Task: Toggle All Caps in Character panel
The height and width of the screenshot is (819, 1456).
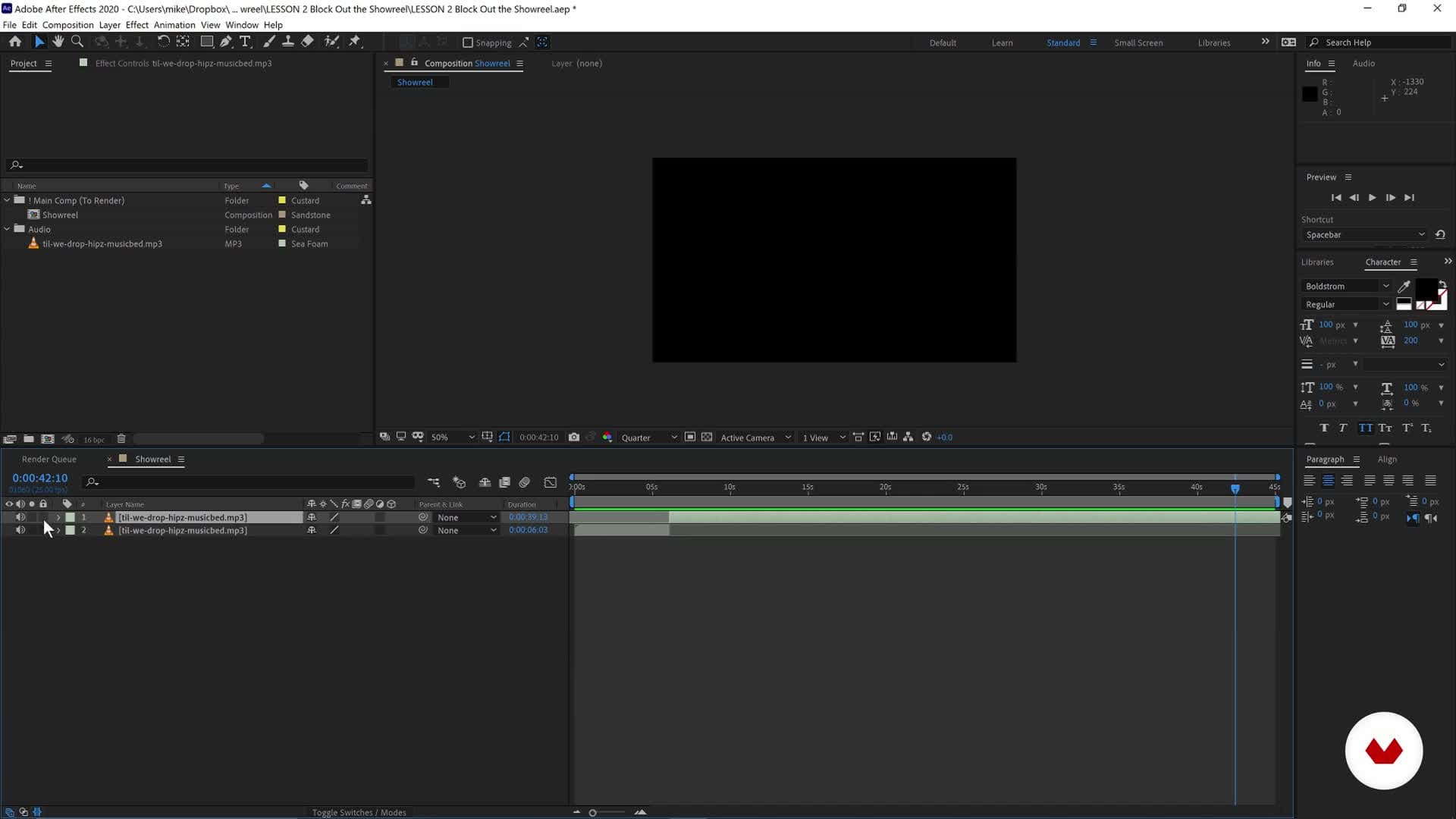Action: click(x=1365, y=428)
